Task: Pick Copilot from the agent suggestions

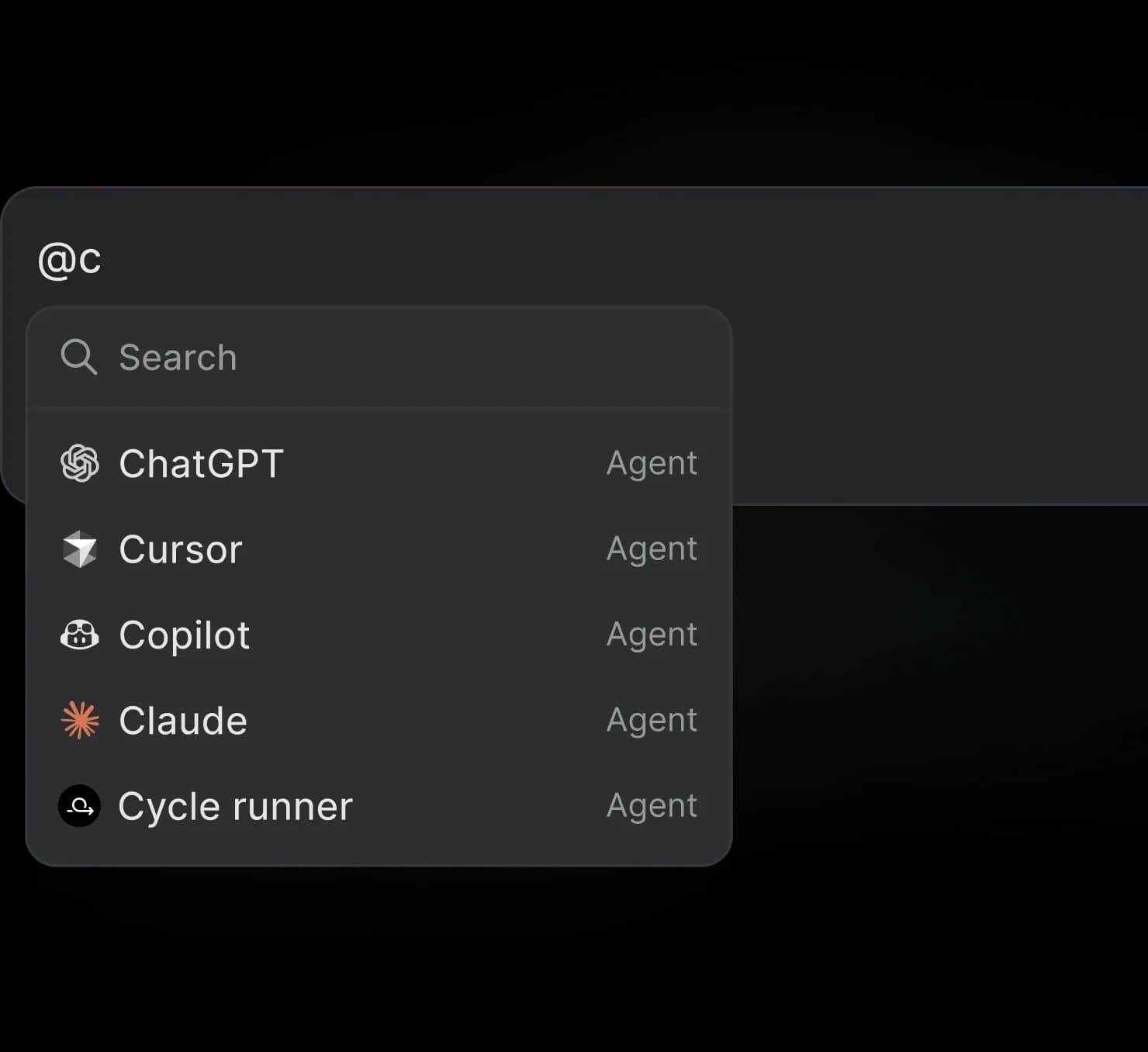Action: pos(184,635)
